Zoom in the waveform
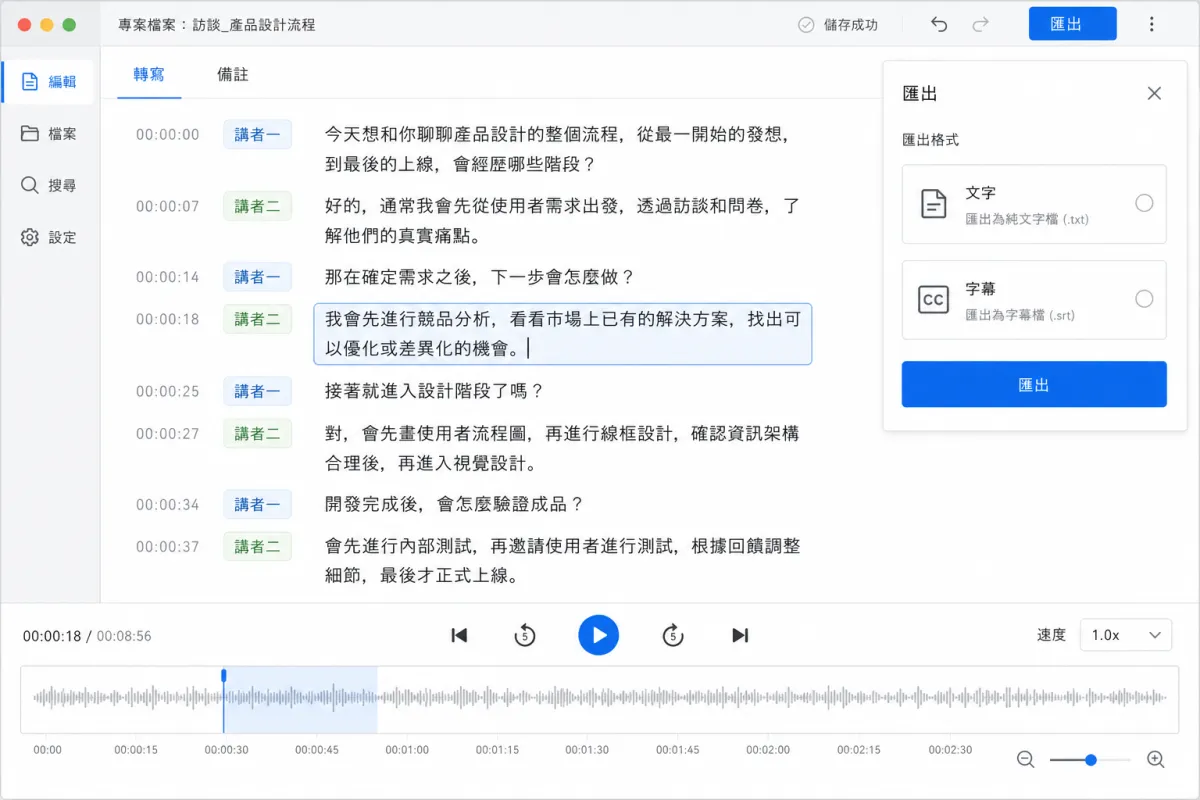 (1155, 760)
